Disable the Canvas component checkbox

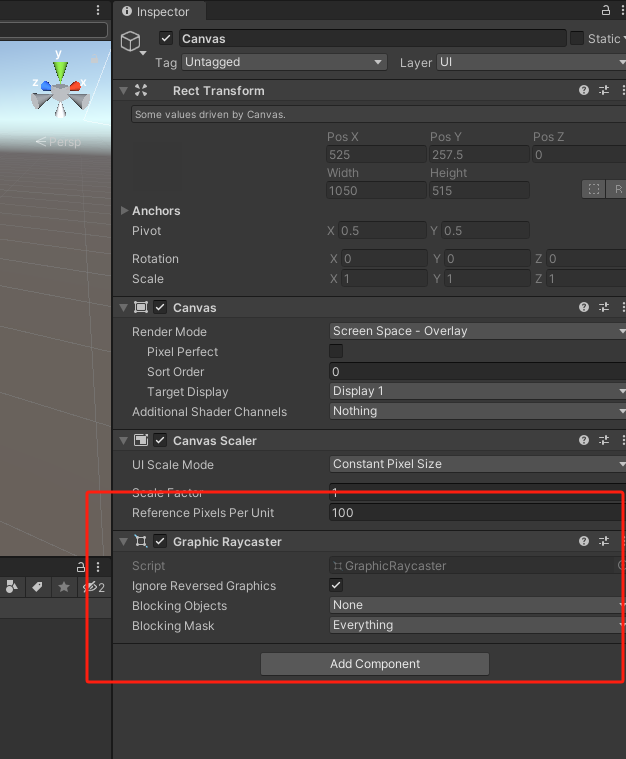[160, 307]
